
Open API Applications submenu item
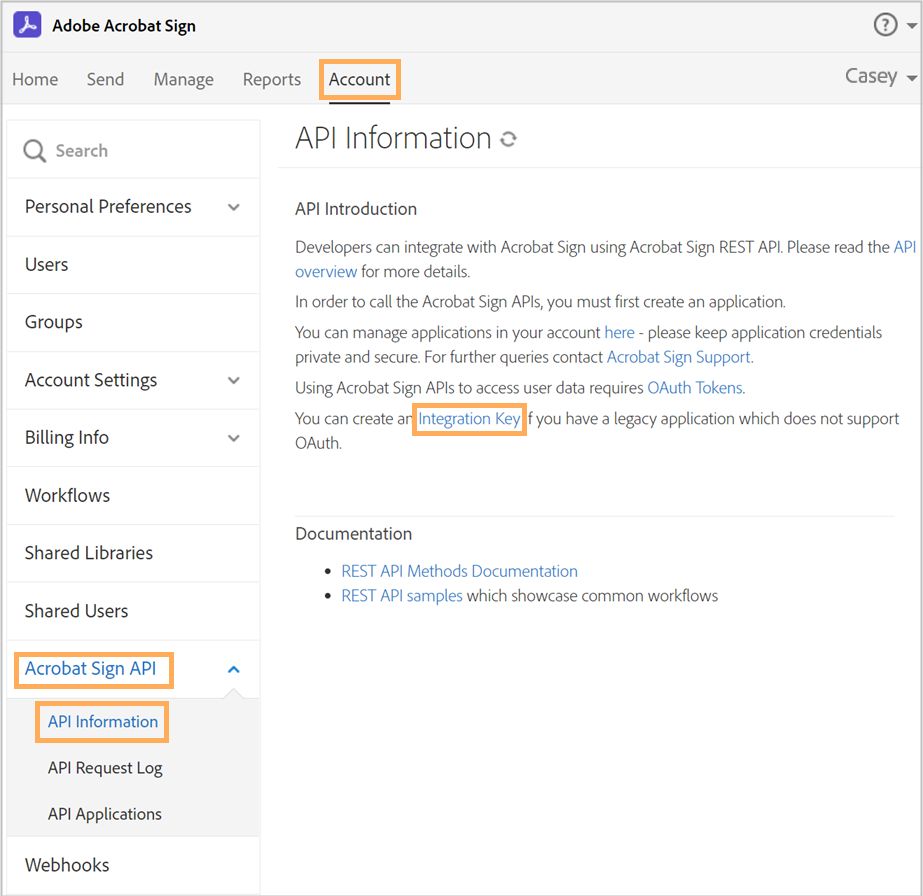[x=105, y=814]
